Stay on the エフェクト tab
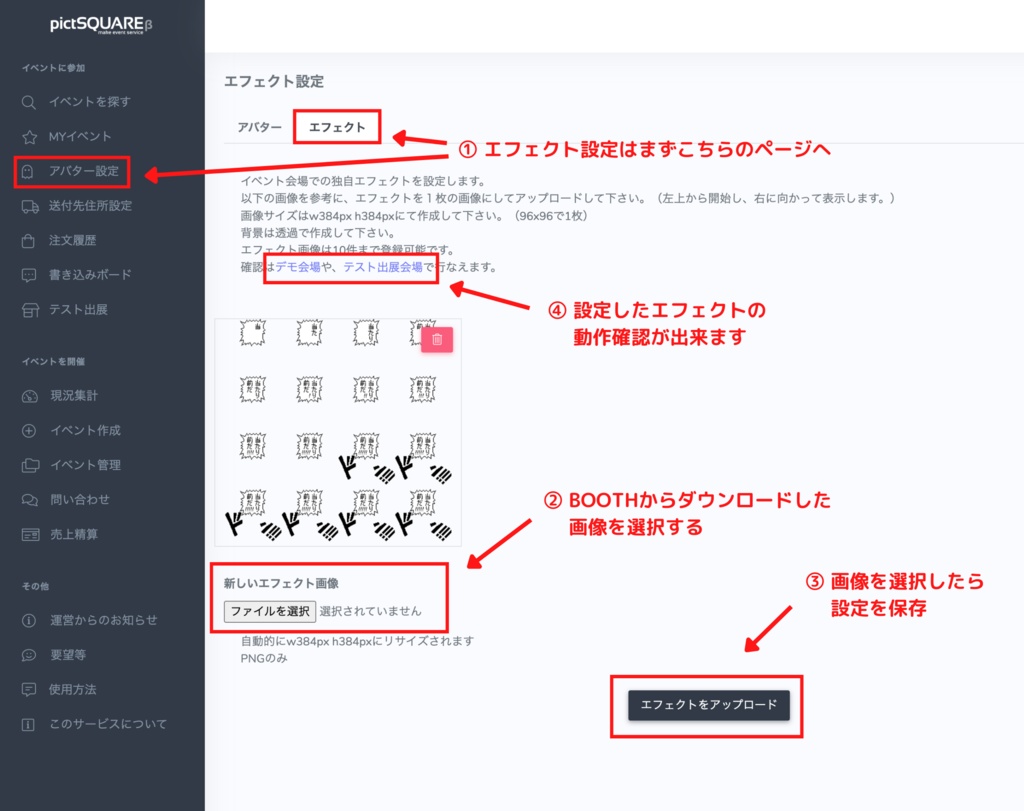 coord(337,127)
